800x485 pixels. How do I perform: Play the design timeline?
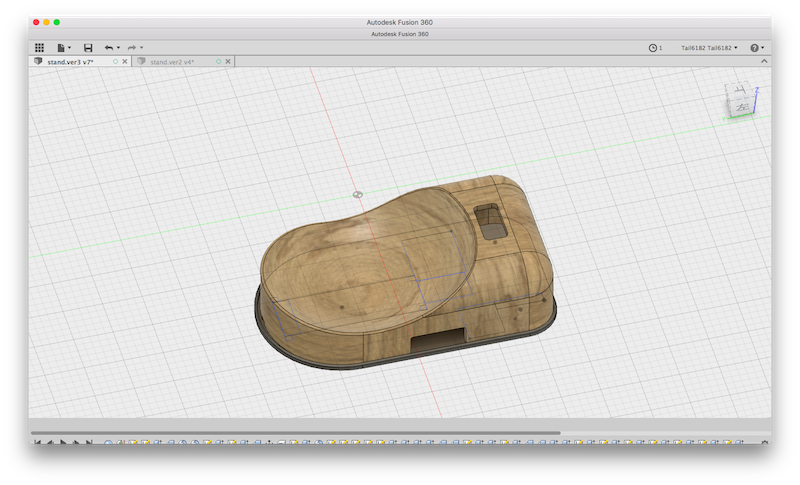63,442
